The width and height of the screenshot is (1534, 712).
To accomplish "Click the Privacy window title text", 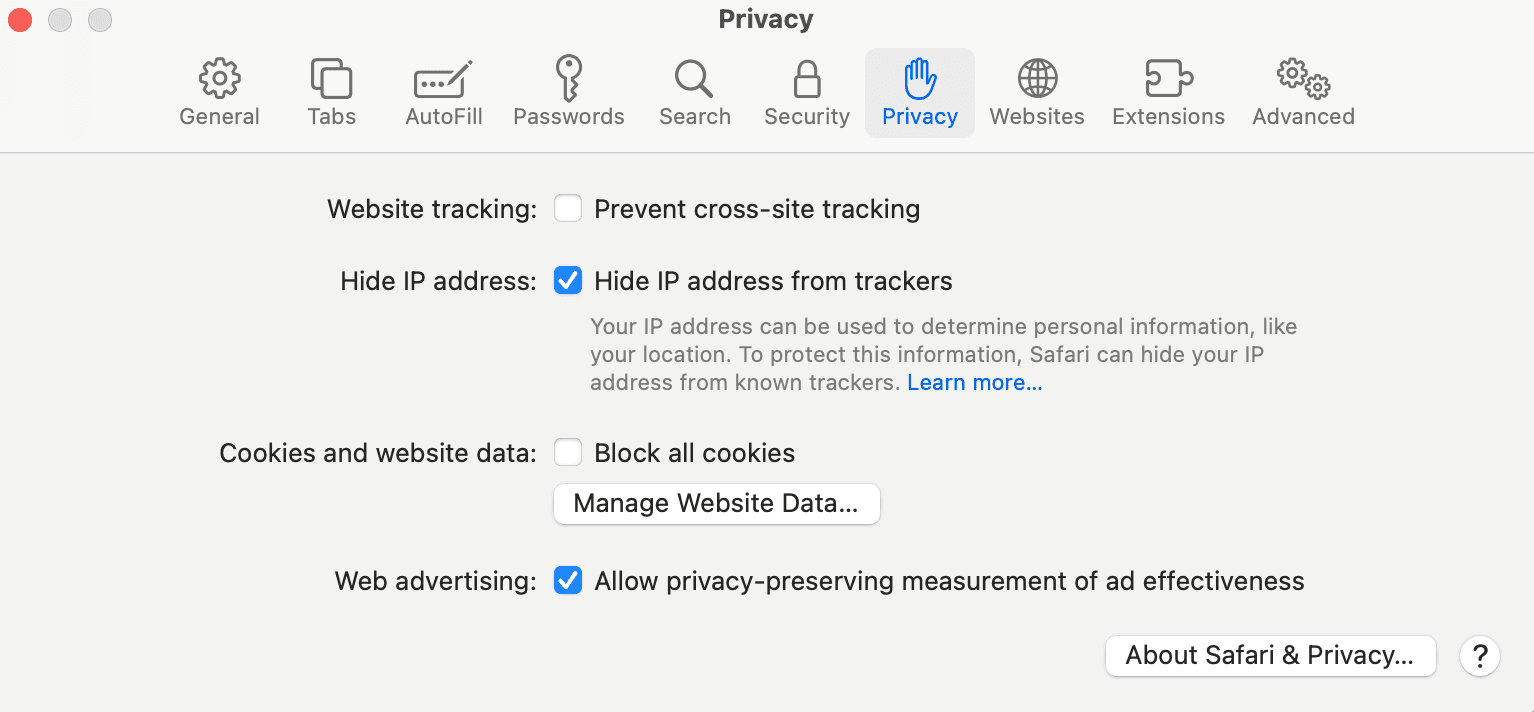I will coord(766,19).
